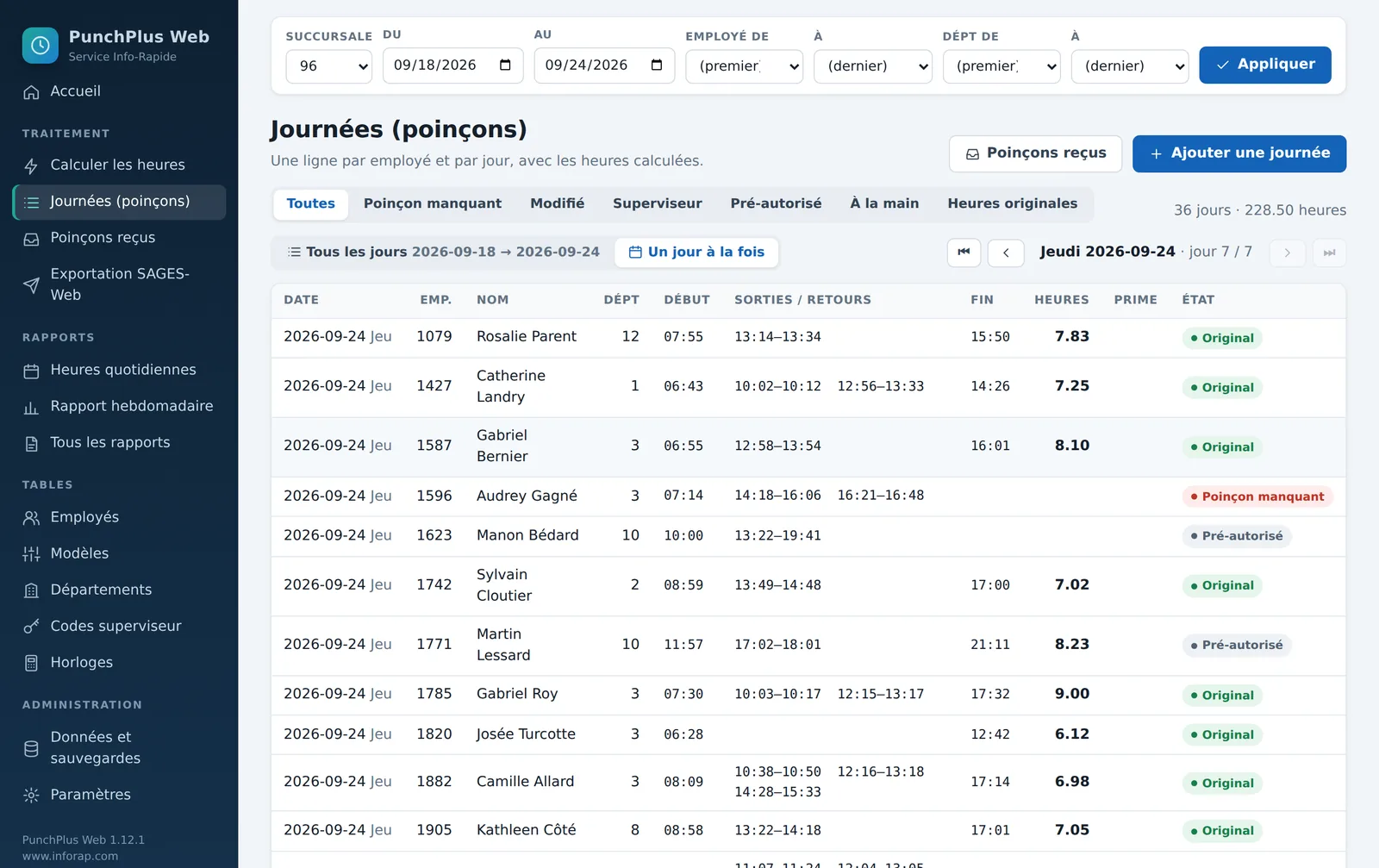Image resolution: width=1379 pixels, height=868 pixels.
Task: Open www.inforap.com link in sidebar footer
Action: point(70,856)
